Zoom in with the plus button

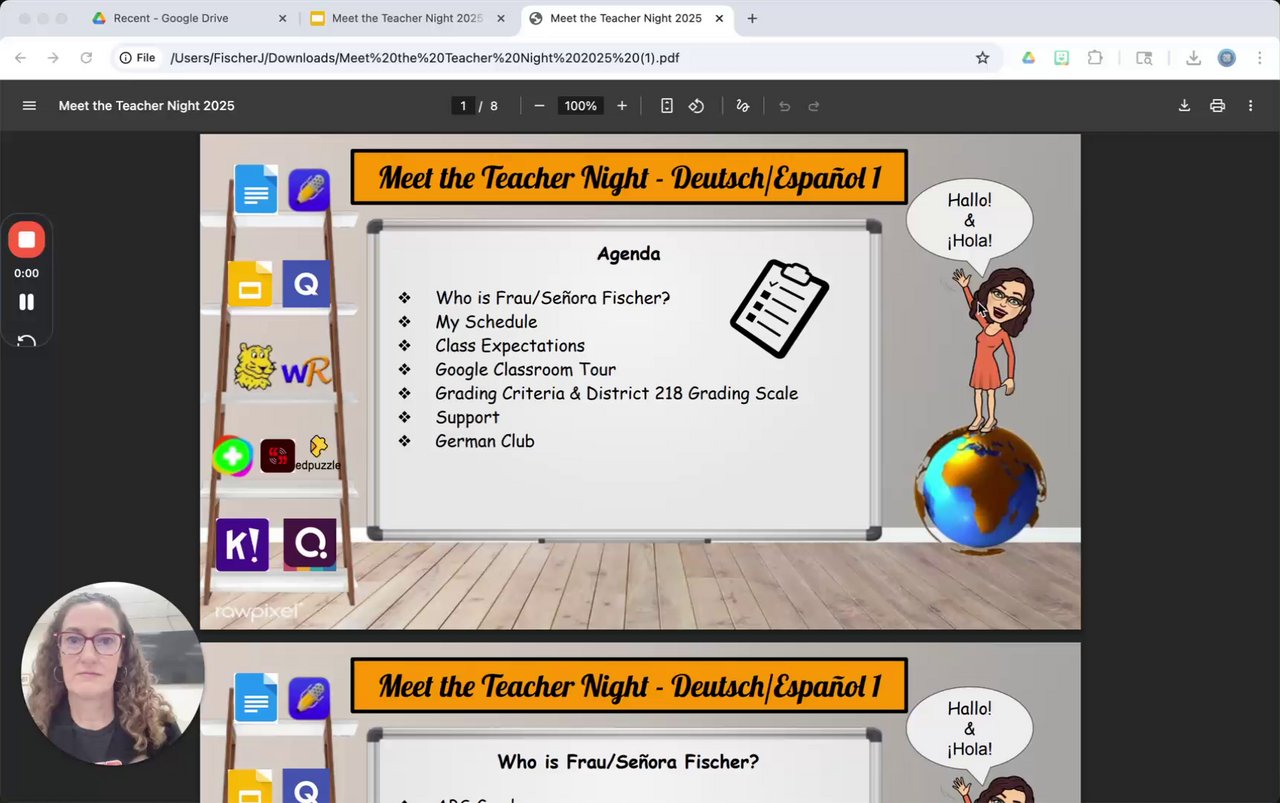tap(622, 106)
